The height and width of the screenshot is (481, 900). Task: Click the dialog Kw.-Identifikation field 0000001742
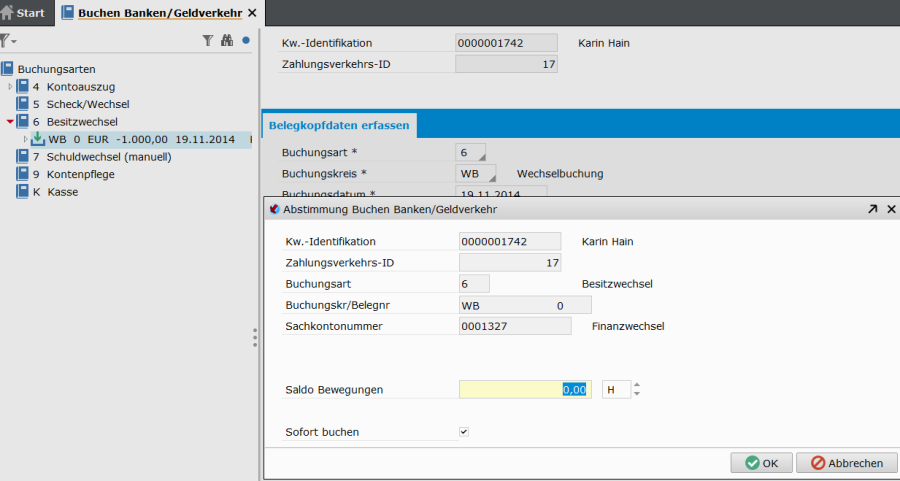pos(510,242)
